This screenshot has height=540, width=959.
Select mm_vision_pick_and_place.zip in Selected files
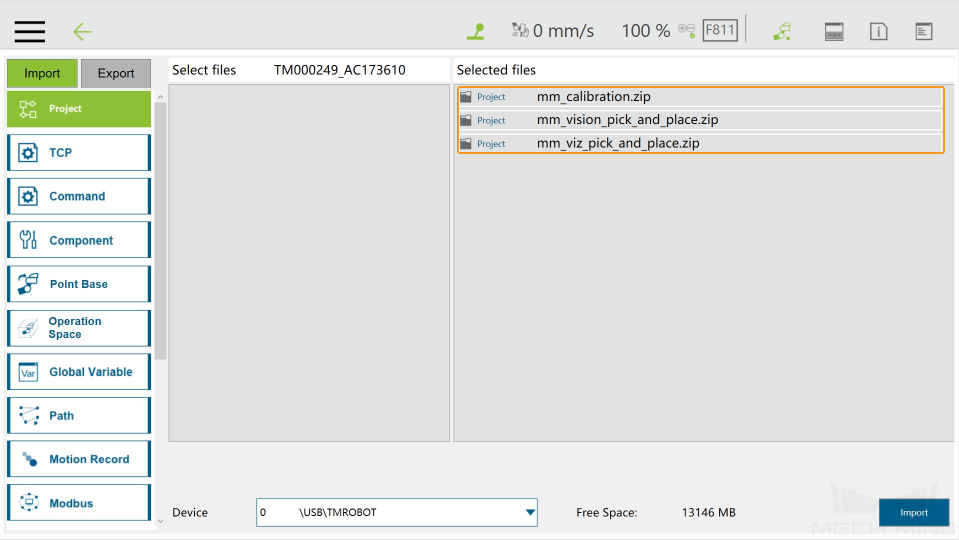pyautogui.click(x=700, y=120)
